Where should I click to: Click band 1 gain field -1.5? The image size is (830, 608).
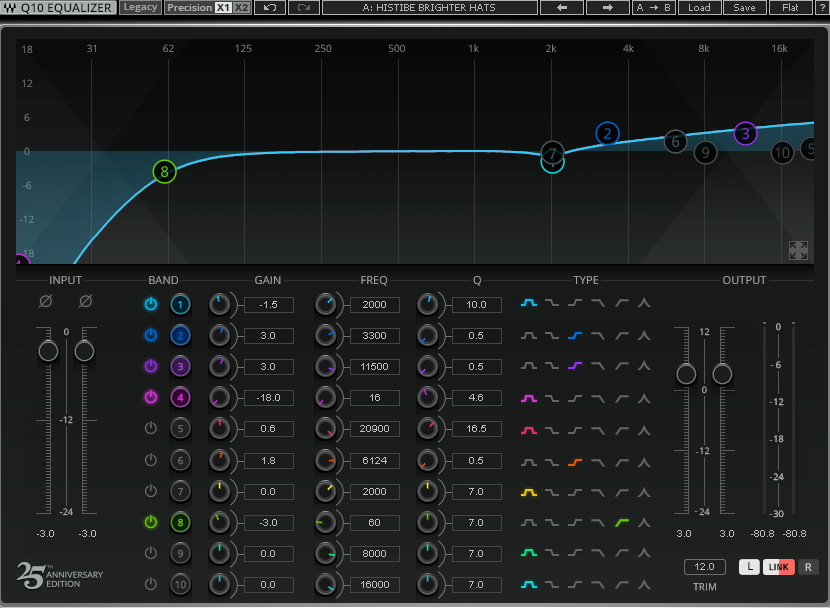click(268, 305)
